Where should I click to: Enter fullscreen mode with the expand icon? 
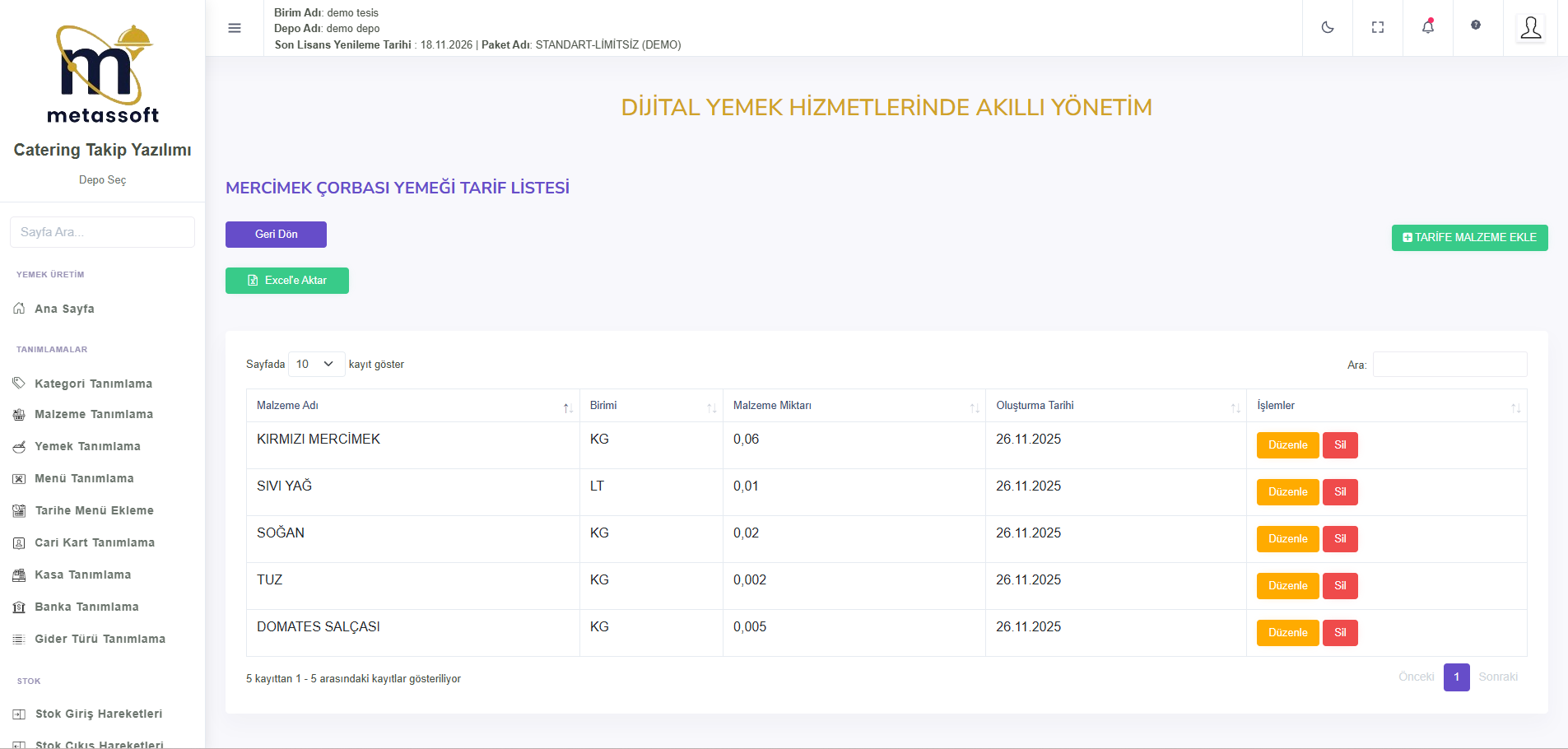(x=1378, y=28)
